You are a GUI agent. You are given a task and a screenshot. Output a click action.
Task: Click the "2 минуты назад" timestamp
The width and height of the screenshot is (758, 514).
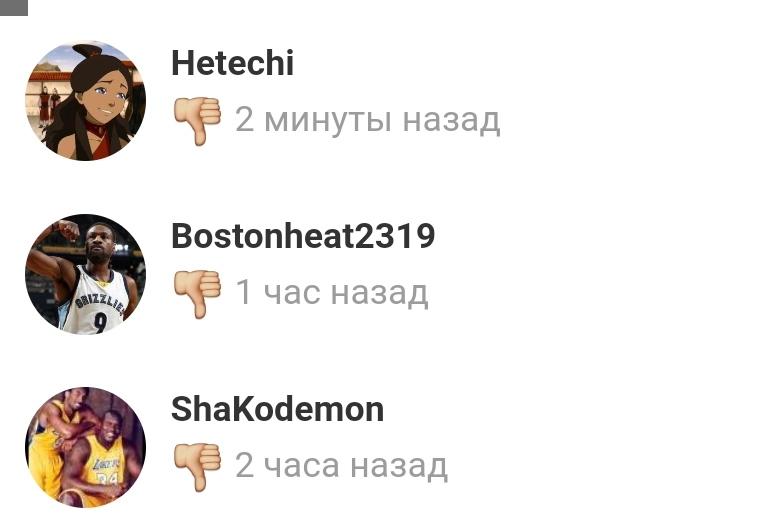click(367, 120)
